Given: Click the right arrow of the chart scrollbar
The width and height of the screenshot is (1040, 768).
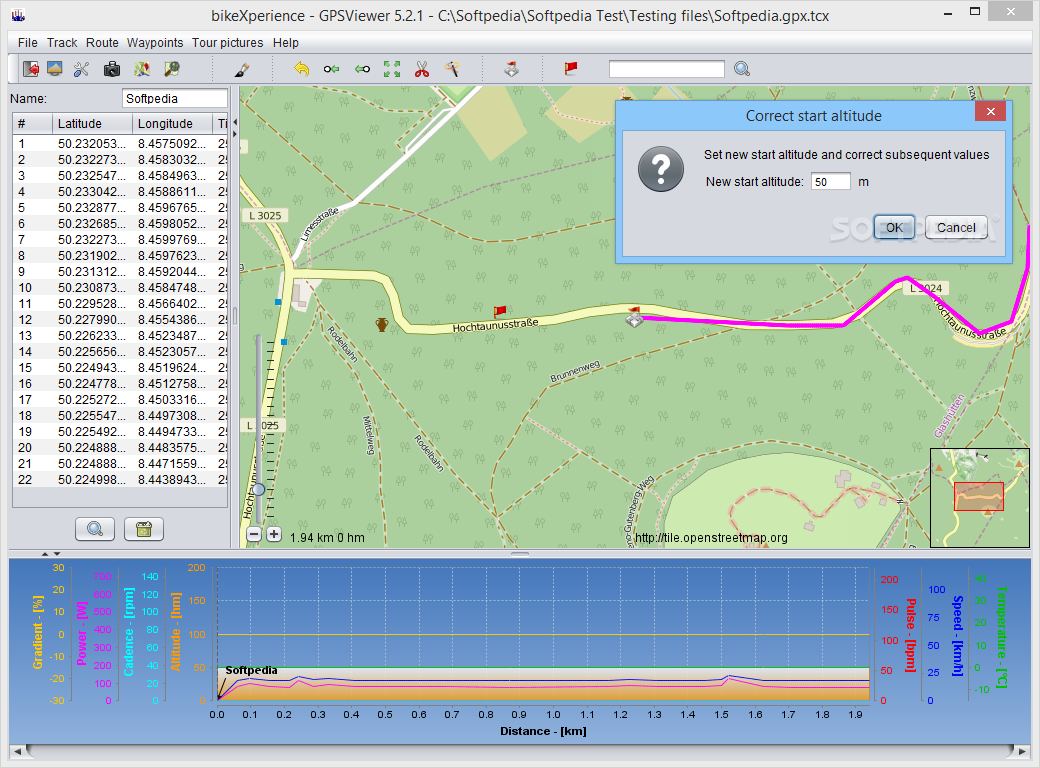Looking at the screenshot, I should [1023, 751].
